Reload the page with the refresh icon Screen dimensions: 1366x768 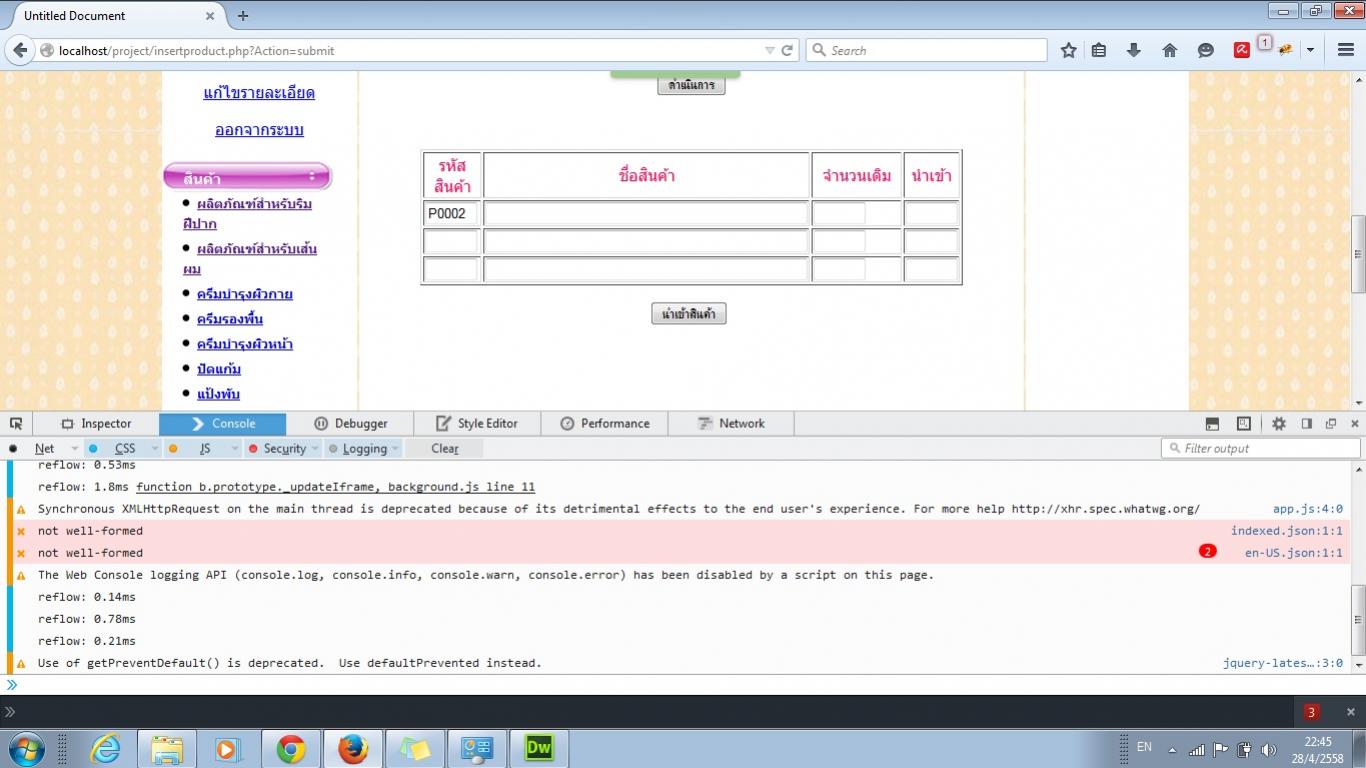pos(787,50)
